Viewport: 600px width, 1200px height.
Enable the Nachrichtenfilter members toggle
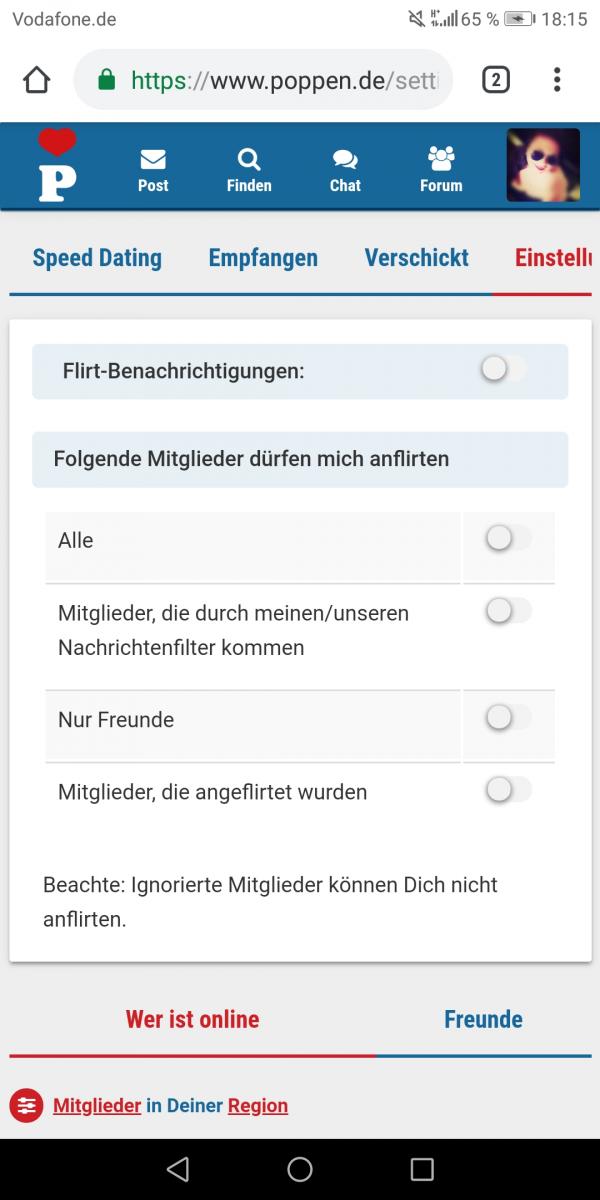pyautogui.click(x=507, y=611)
